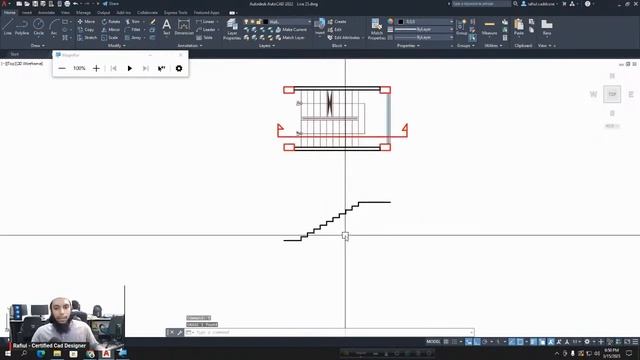This screenshot has width=640, height=360.
Task: Toggle object snap in status bar
Action: click(520, 342)
